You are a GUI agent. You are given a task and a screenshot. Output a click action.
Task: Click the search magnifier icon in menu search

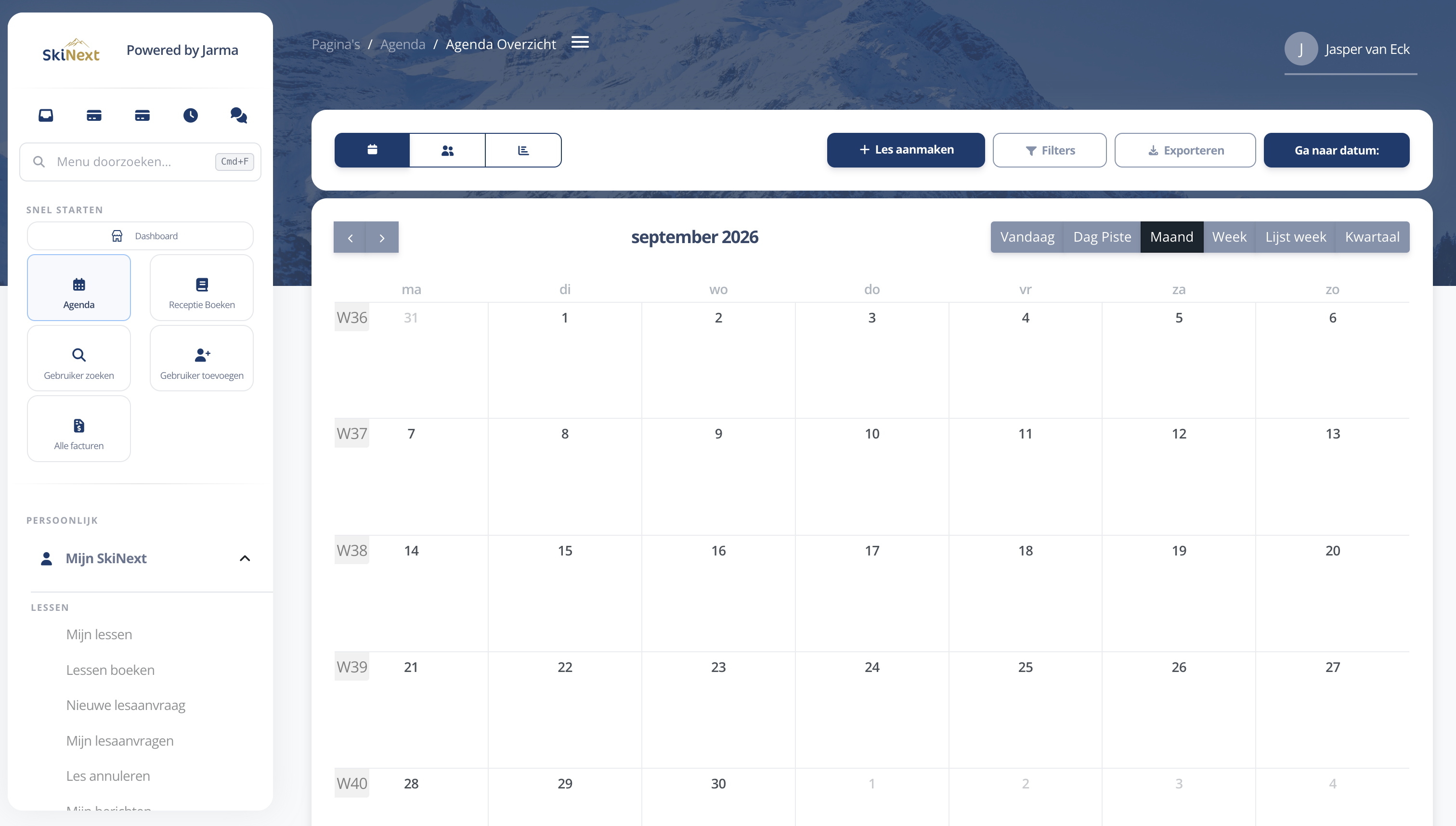pos(39,162)
